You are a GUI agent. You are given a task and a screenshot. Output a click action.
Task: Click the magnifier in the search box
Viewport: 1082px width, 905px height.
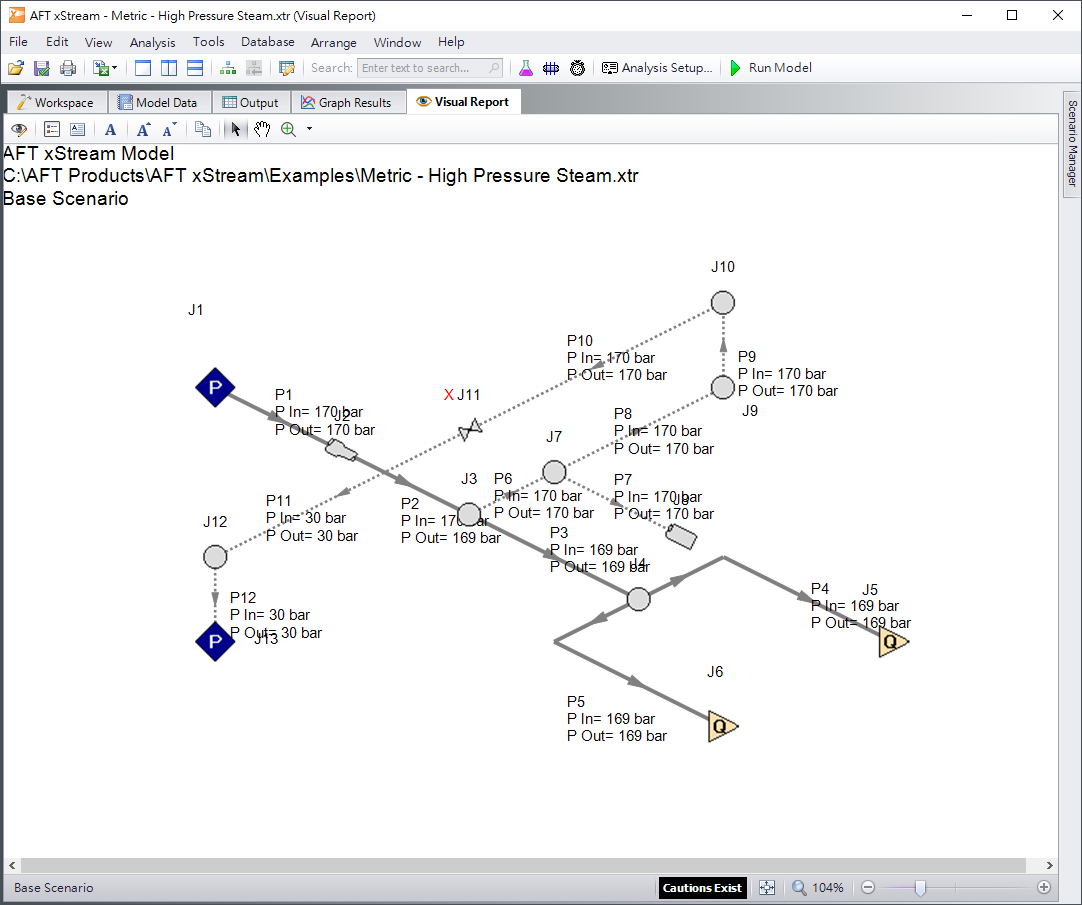[494, 68]
